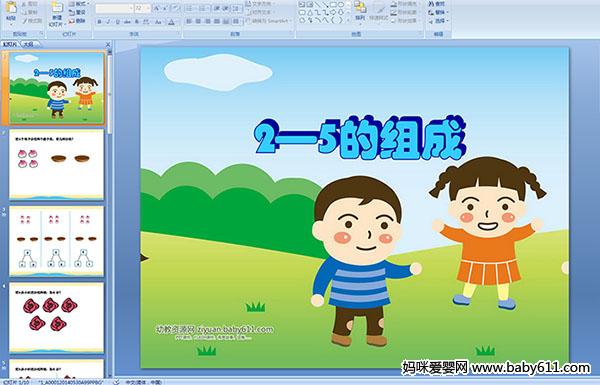Click the New Slide icon
Image resolution: width=600 pixels, height=385 pixels.
(57, 8)
